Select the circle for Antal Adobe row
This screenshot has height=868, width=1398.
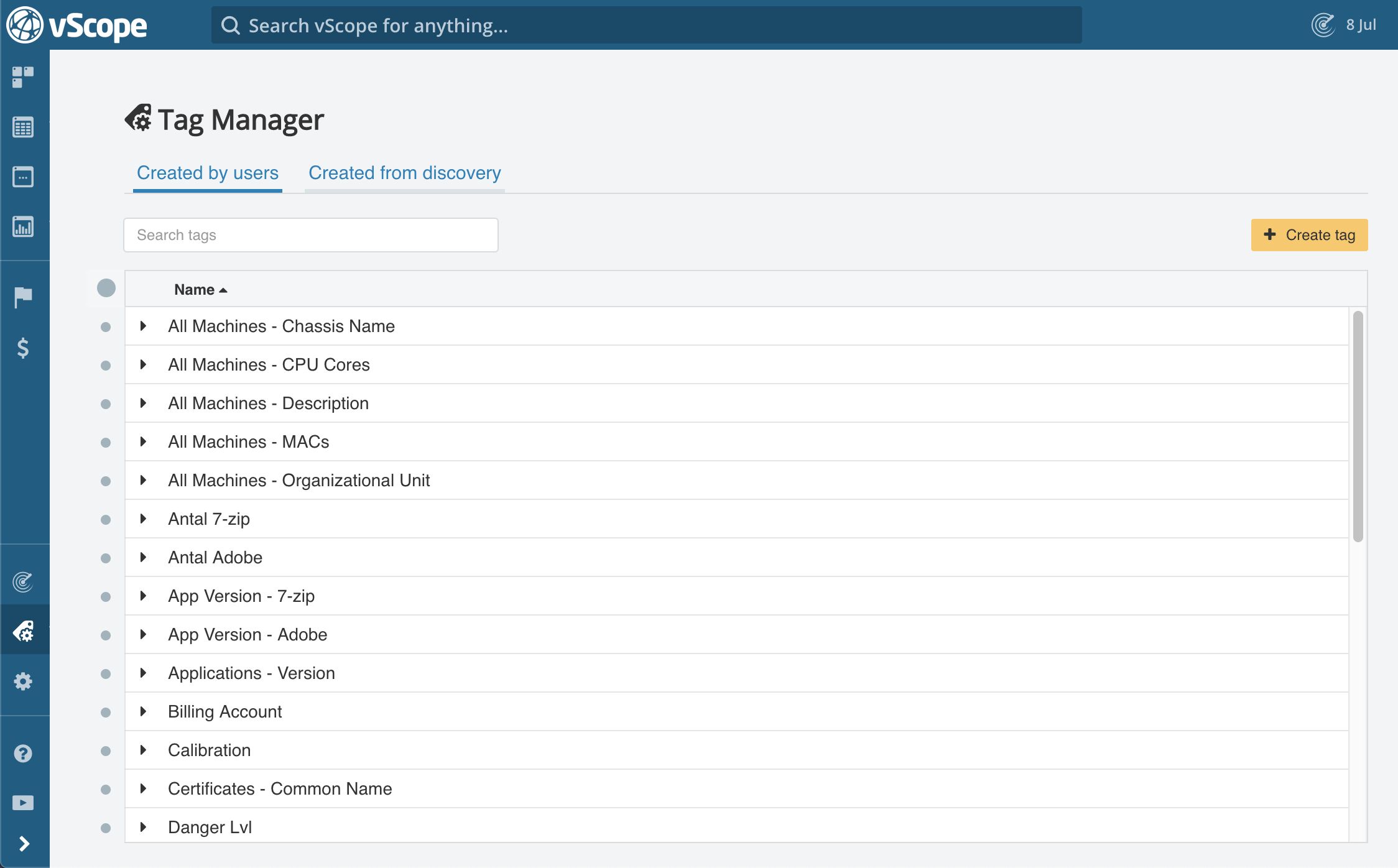click(106, 558)
